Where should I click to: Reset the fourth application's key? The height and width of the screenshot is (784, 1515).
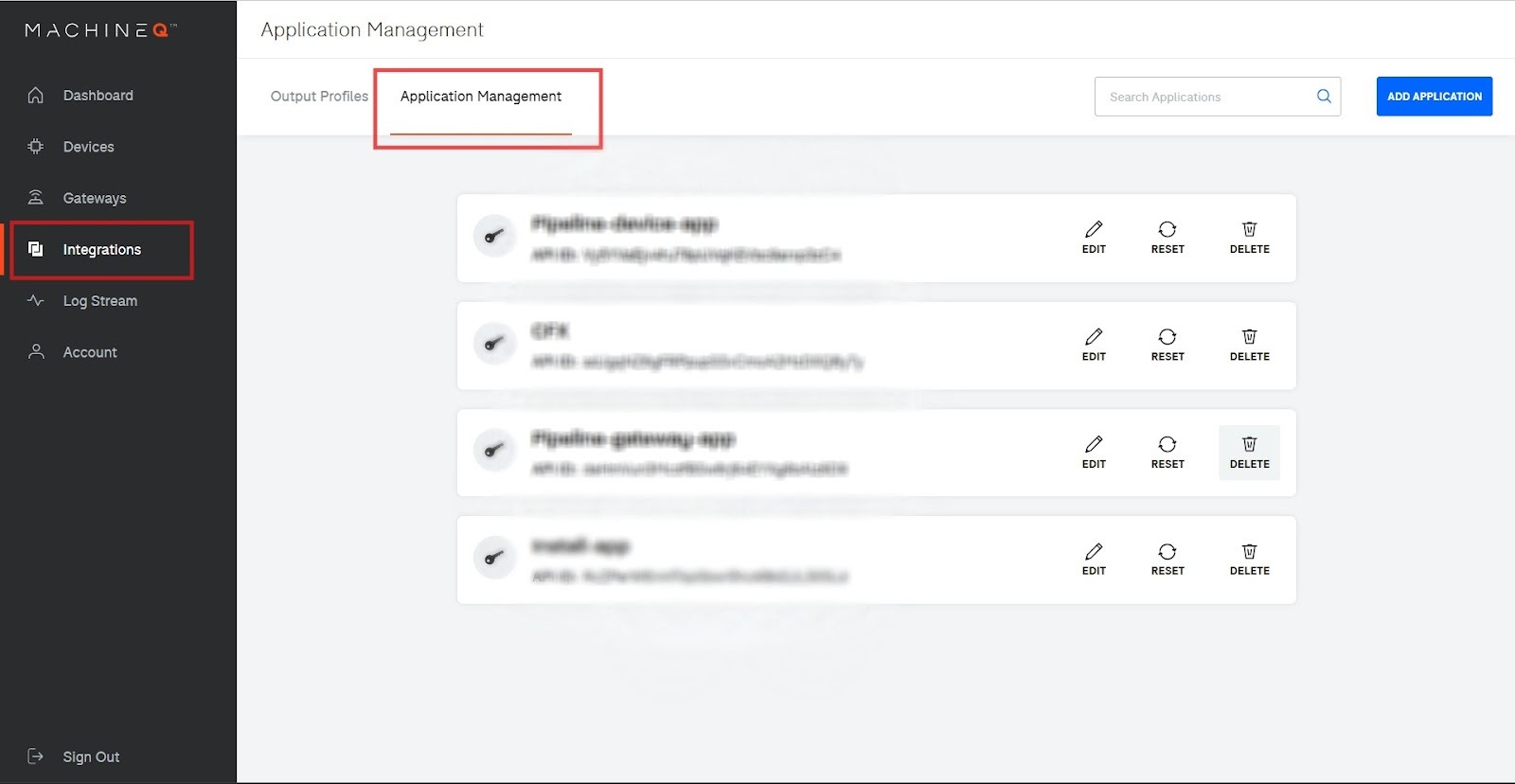tap(1167, 559)
